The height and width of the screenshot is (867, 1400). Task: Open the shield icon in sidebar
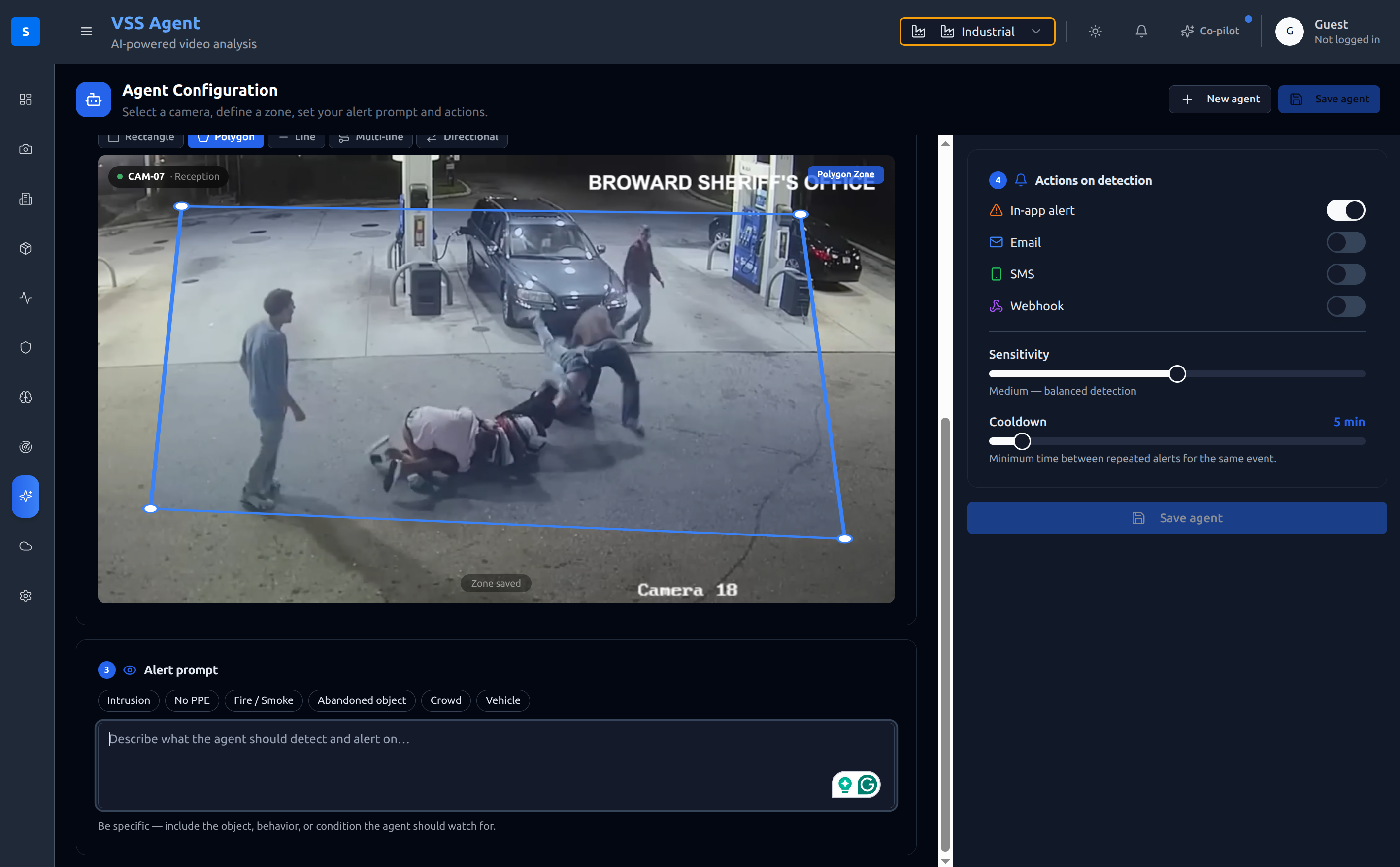(25, 347)
